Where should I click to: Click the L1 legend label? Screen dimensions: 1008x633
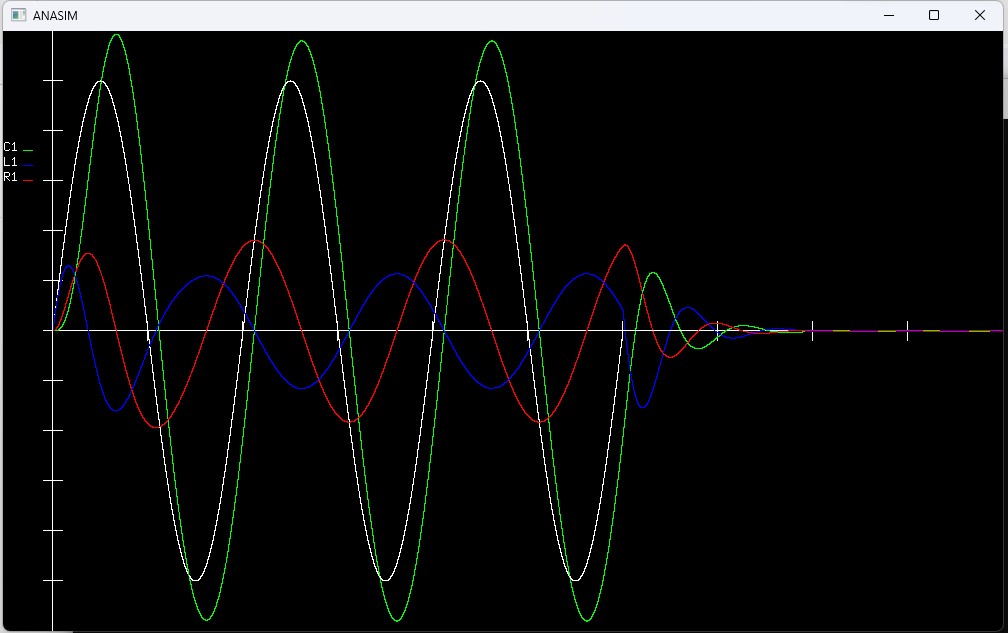pyautogui.click(x=10, y=162)
